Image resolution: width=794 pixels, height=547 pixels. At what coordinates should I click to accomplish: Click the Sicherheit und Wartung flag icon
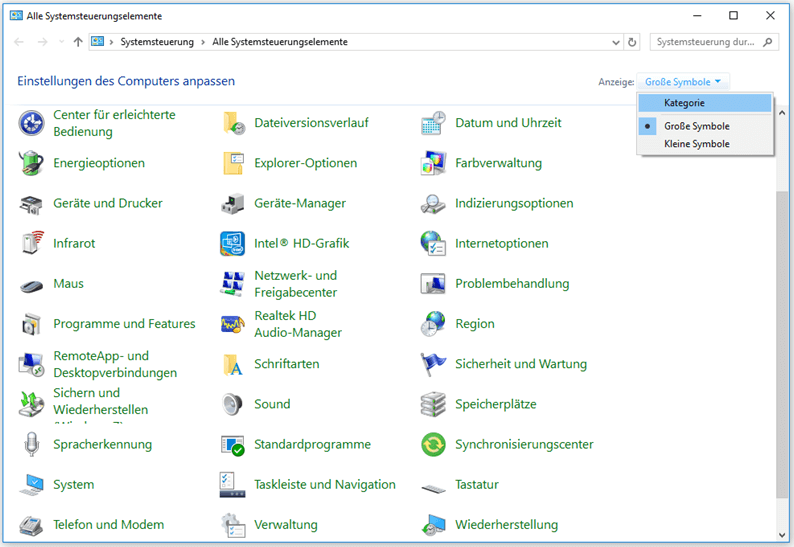(433, 364)
